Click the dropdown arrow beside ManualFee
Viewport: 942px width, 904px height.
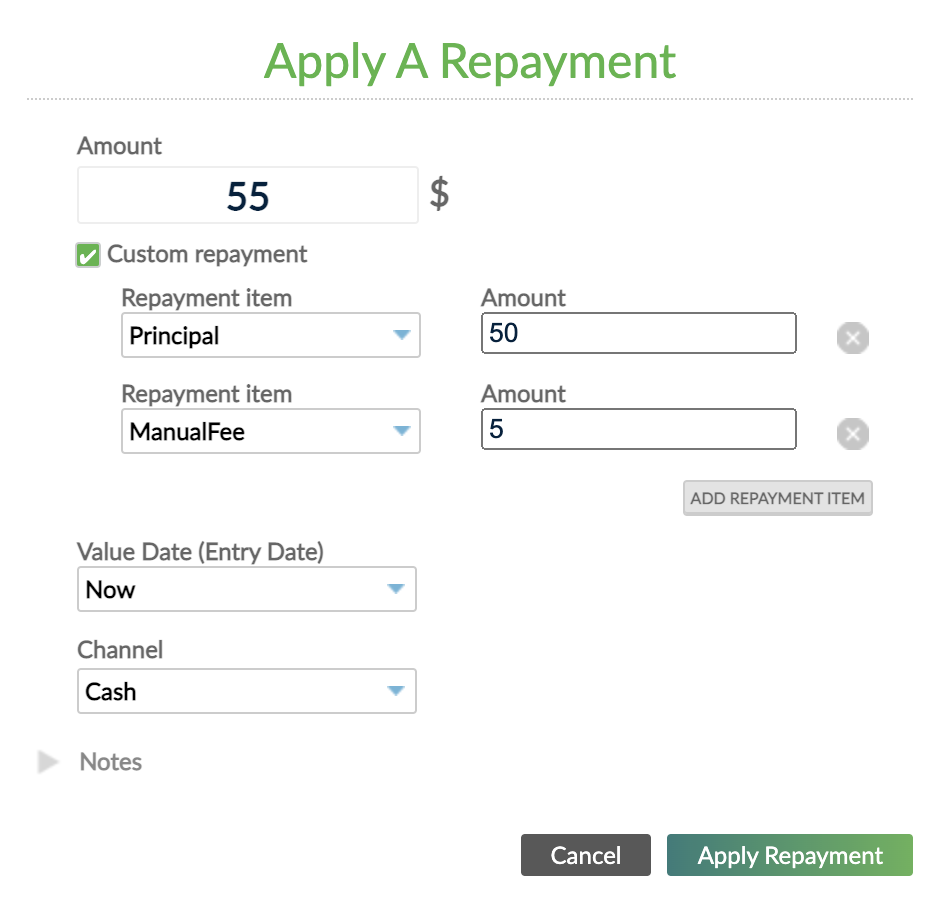(x=400, y=431)
